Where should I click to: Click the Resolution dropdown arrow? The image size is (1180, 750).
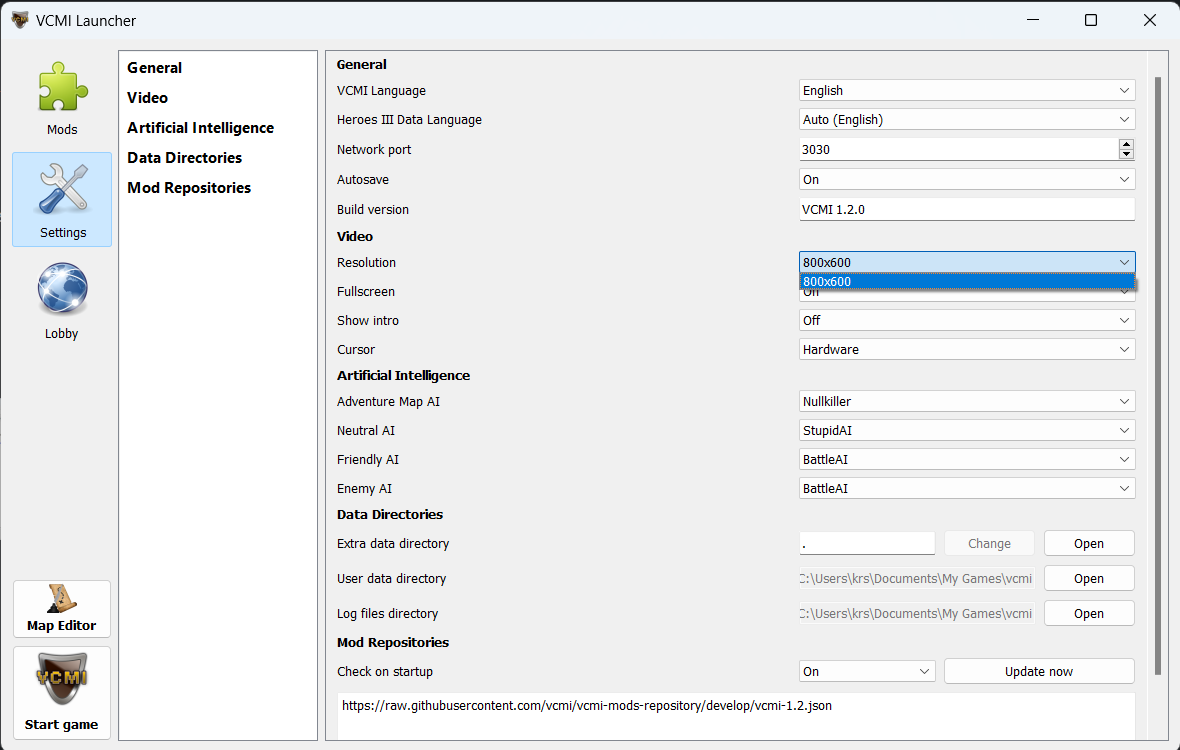tap(1125, 262)
